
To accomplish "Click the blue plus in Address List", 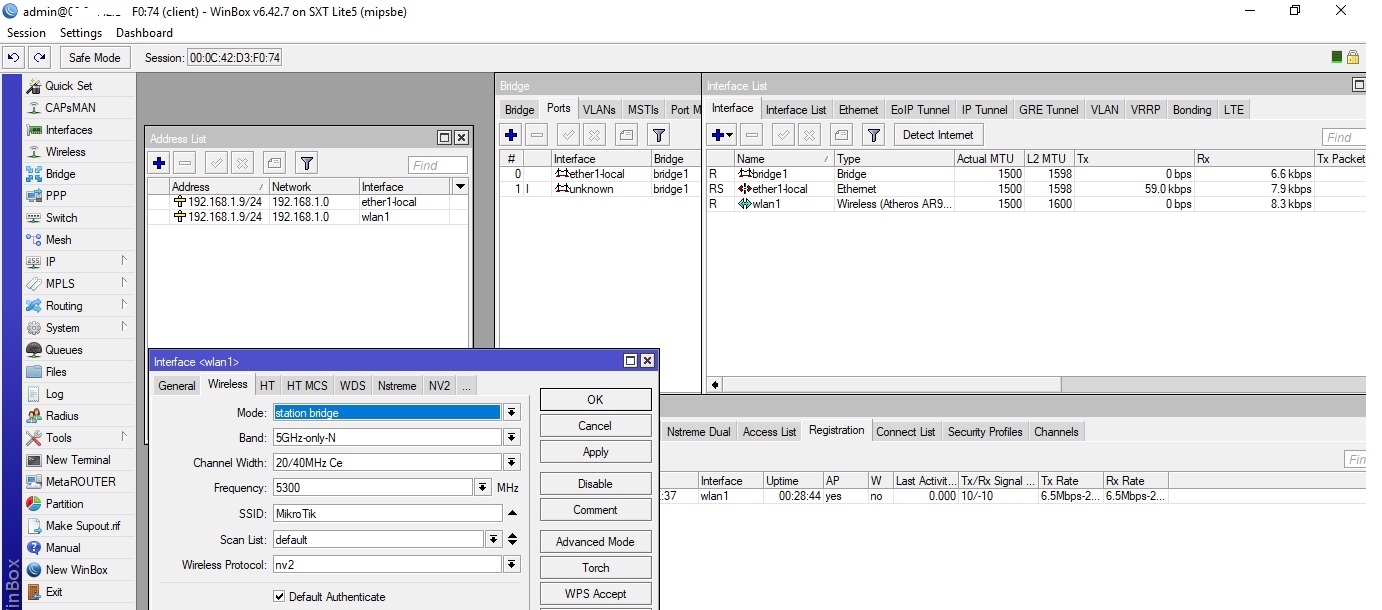I will coord(159,163).
